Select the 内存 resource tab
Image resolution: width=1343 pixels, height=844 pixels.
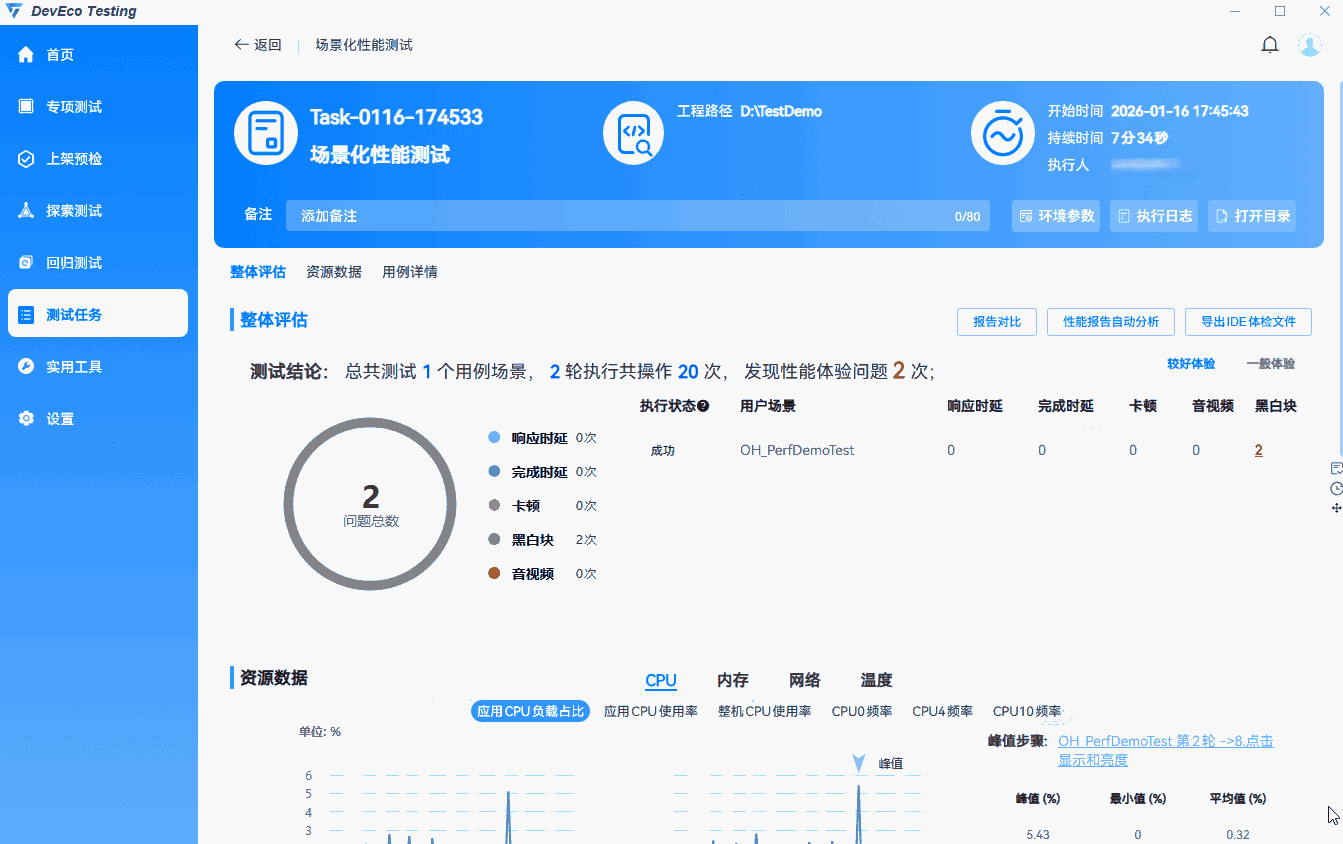point(733,681)
